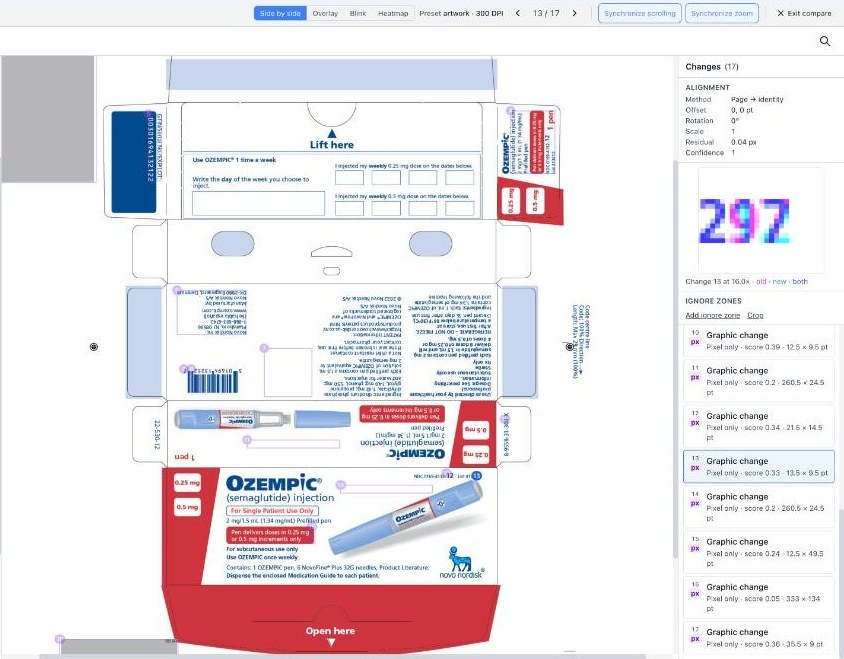Switch to Side by side mode

point(280,13)
